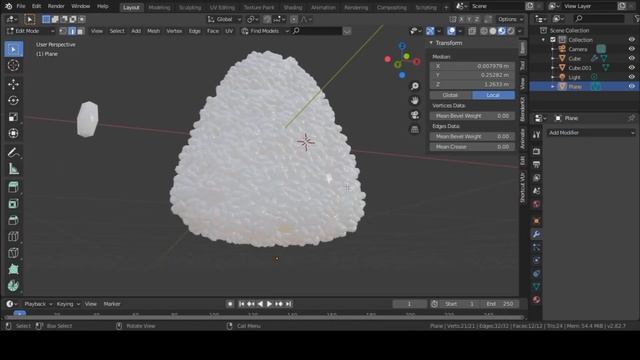Select the Move tool
The image size is (640, 360).
13,84
